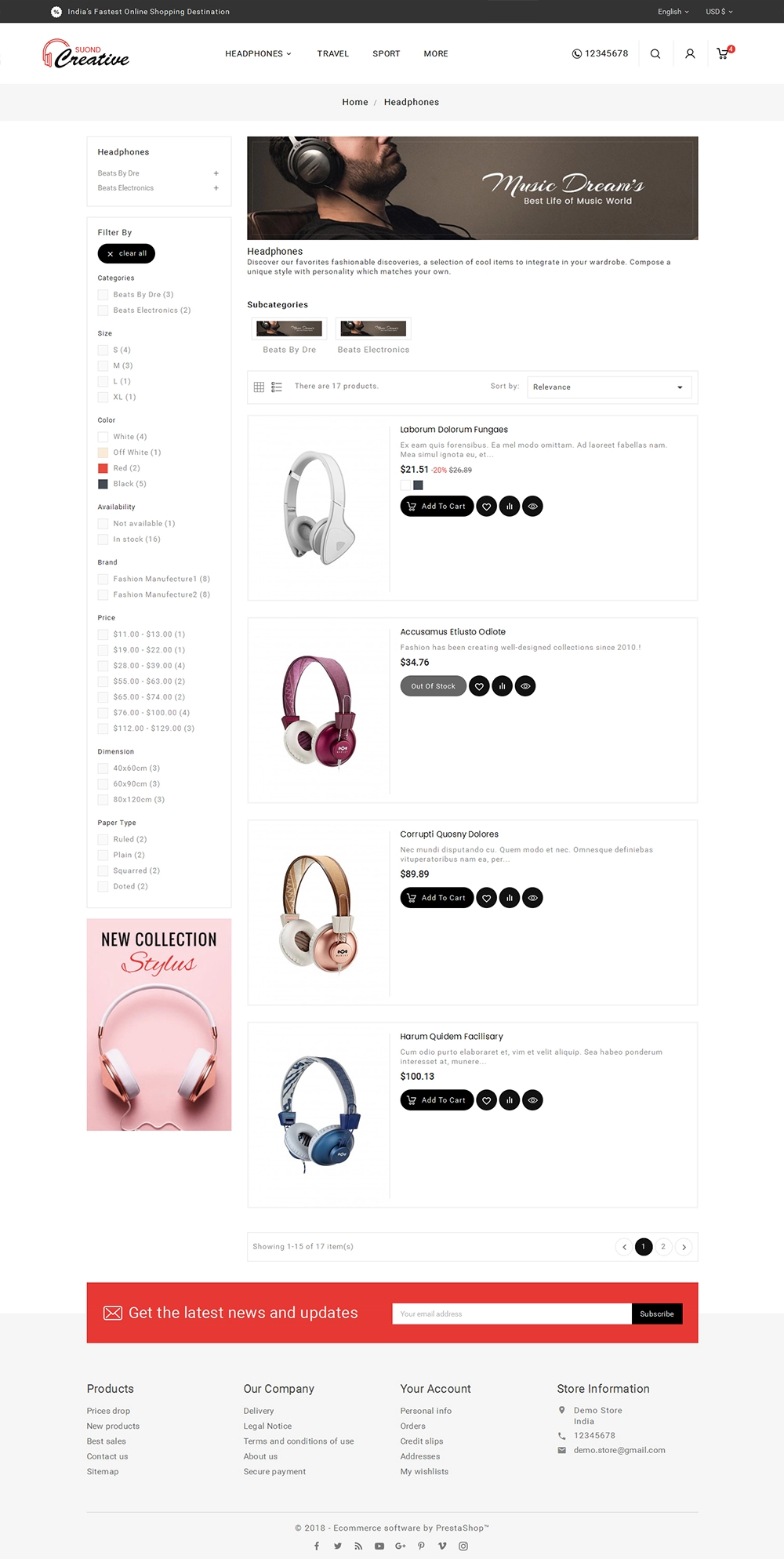Screen dimensions: 784x1559
Task: Open the user account icon
Action: pos(690,54)
